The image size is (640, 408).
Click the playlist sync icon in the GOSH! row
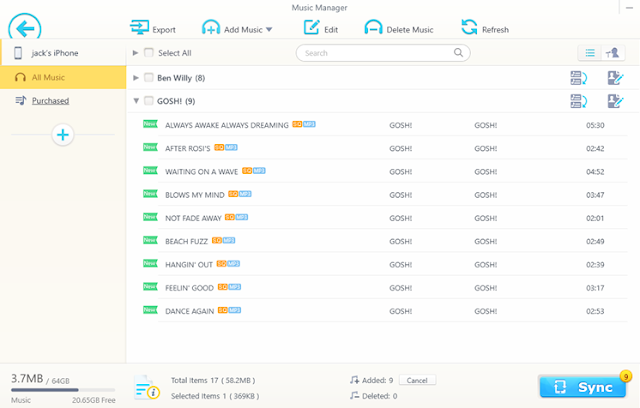coord(578,101)
